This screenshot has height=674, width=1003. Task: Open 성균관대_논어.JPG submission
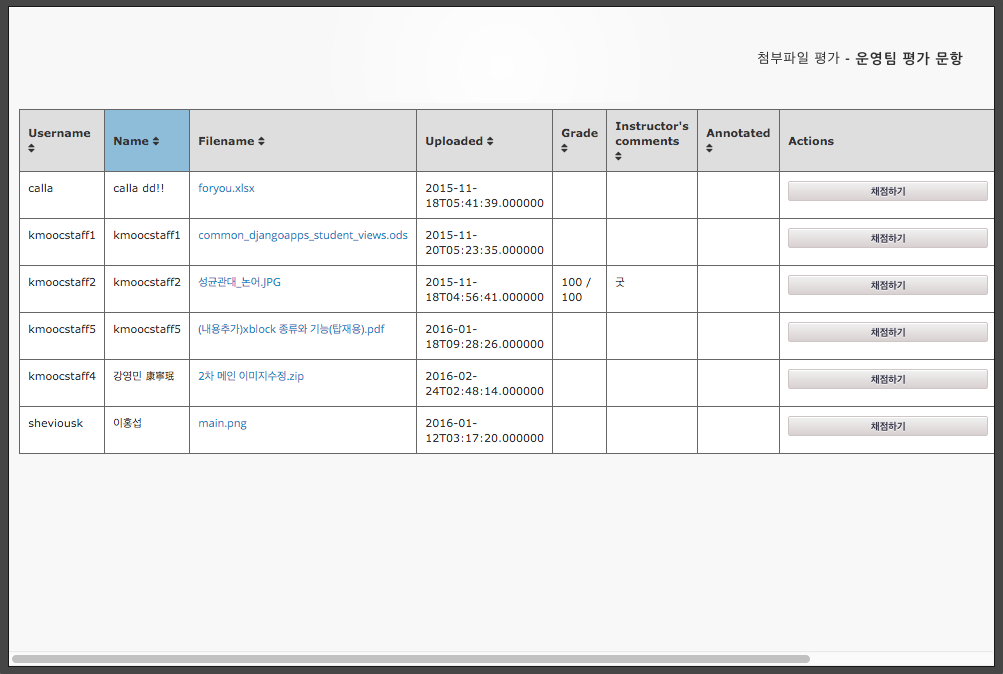(x=239, y=282)
